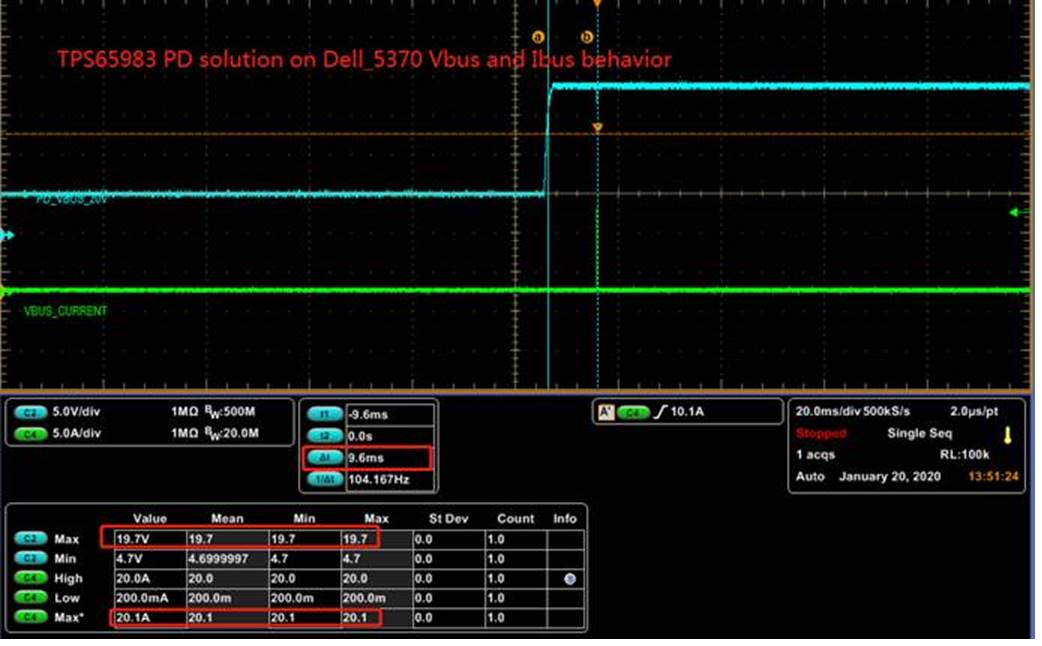The height and width of the screenshot is (646, 1042).
Task: Click the info icon in the High row
Action: 570,580
